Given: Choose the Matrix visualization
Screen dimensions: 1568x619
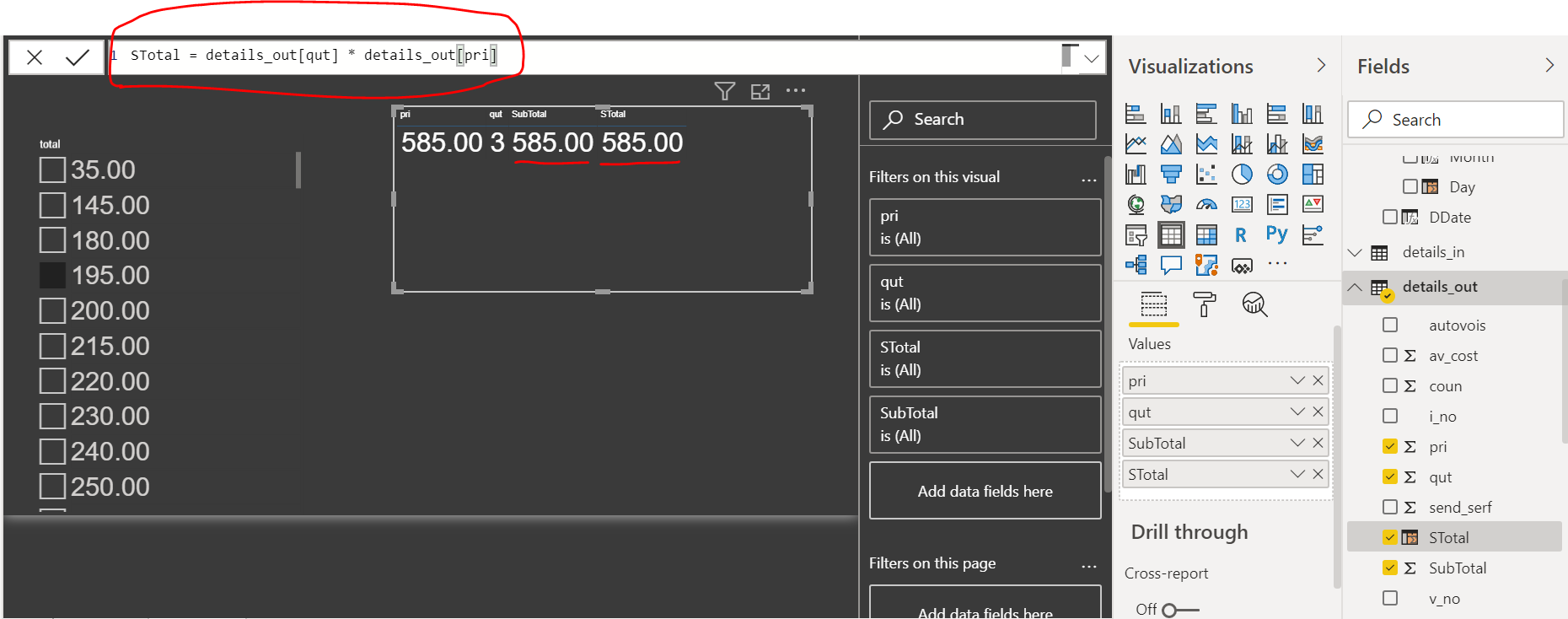Looking at the screenshot, I should (x=1206, y=234).
